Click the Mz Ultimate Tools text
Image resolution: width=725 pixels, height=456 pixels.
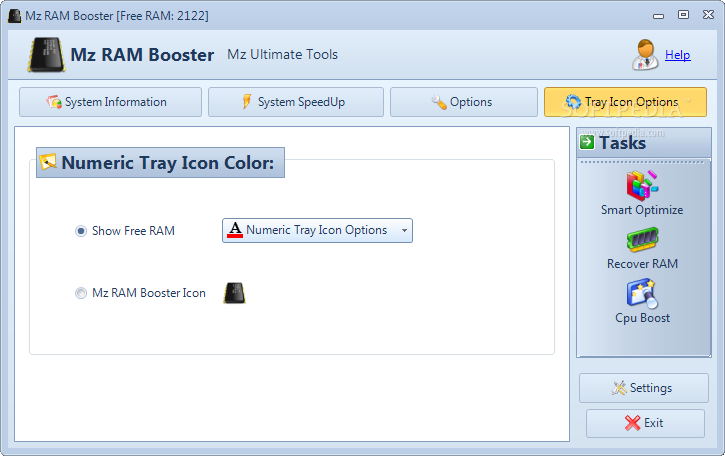283,55
